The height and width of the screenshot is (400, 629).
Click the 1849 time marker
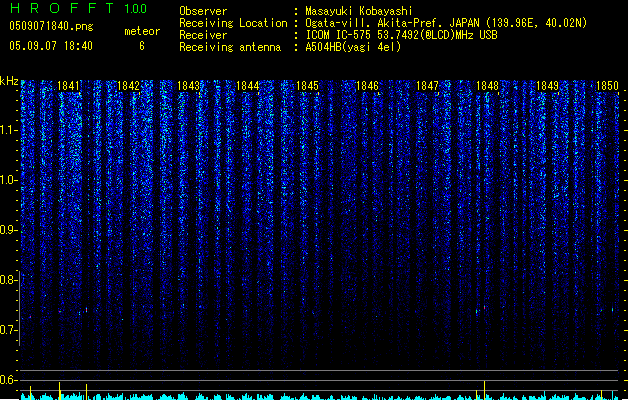548,86
